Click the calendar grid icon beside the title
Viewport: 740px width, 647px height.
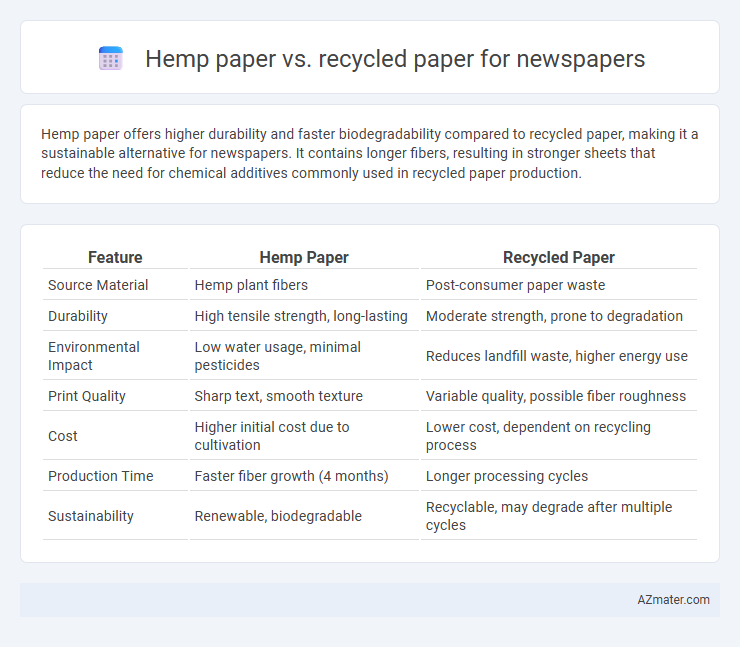(111, 59)
